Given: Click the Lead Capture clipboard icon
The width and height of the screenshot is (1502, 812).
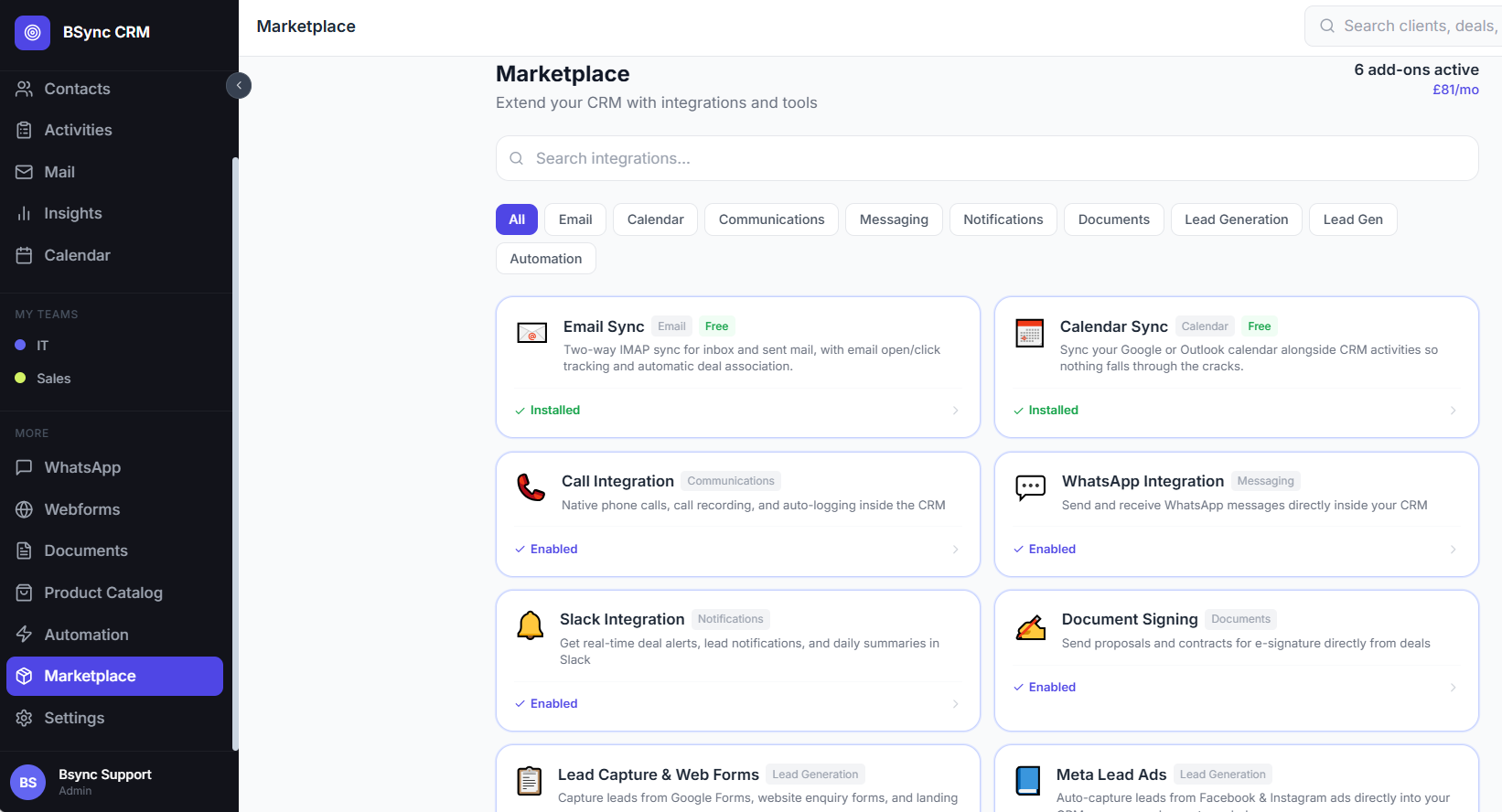Looking at the screenshot, I should (529, 781).
